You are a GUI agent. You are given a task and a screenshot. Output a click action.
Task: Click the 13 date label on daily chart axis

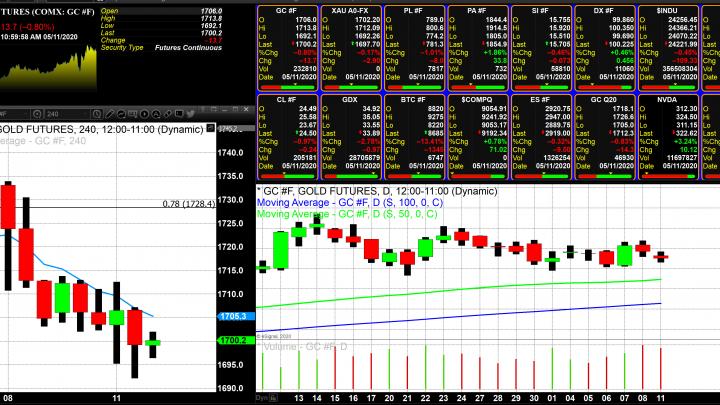tap(298, 398)
